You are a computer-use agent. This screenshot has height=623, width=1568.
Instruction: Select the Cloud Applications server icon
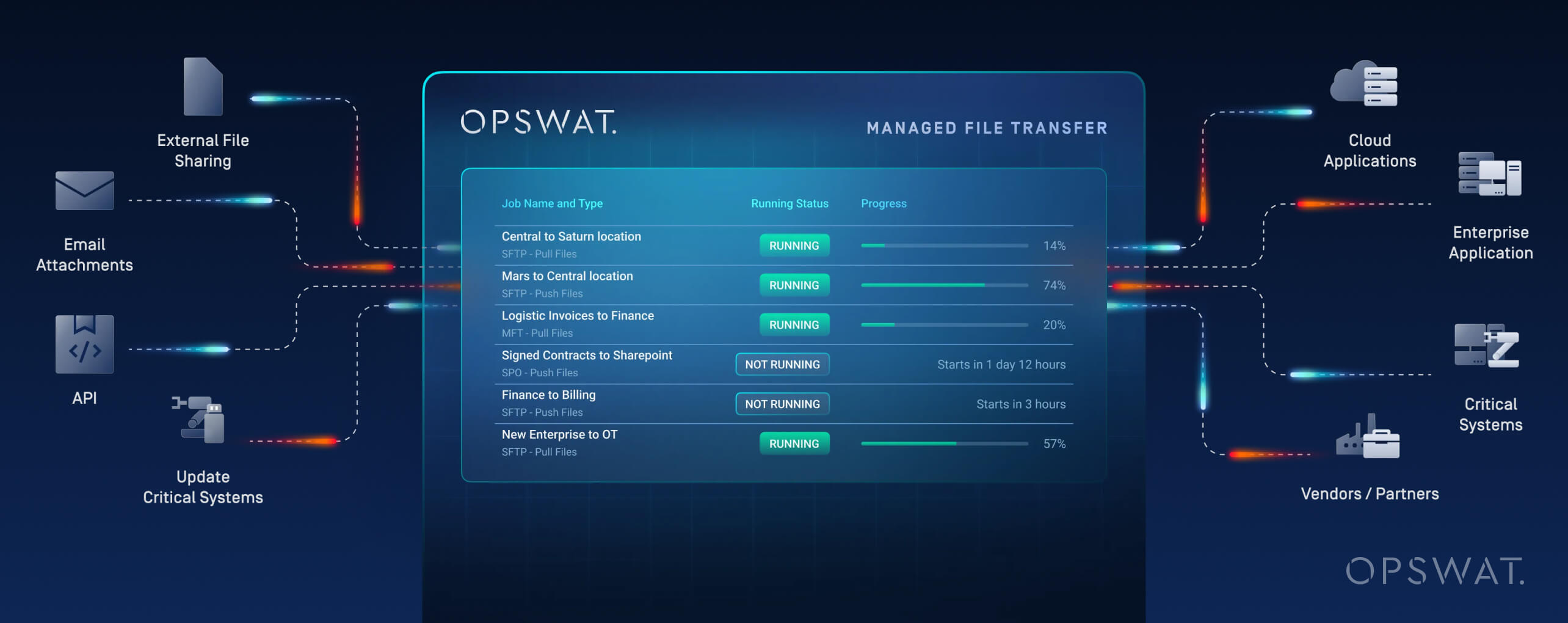(x=1365, y=84)
